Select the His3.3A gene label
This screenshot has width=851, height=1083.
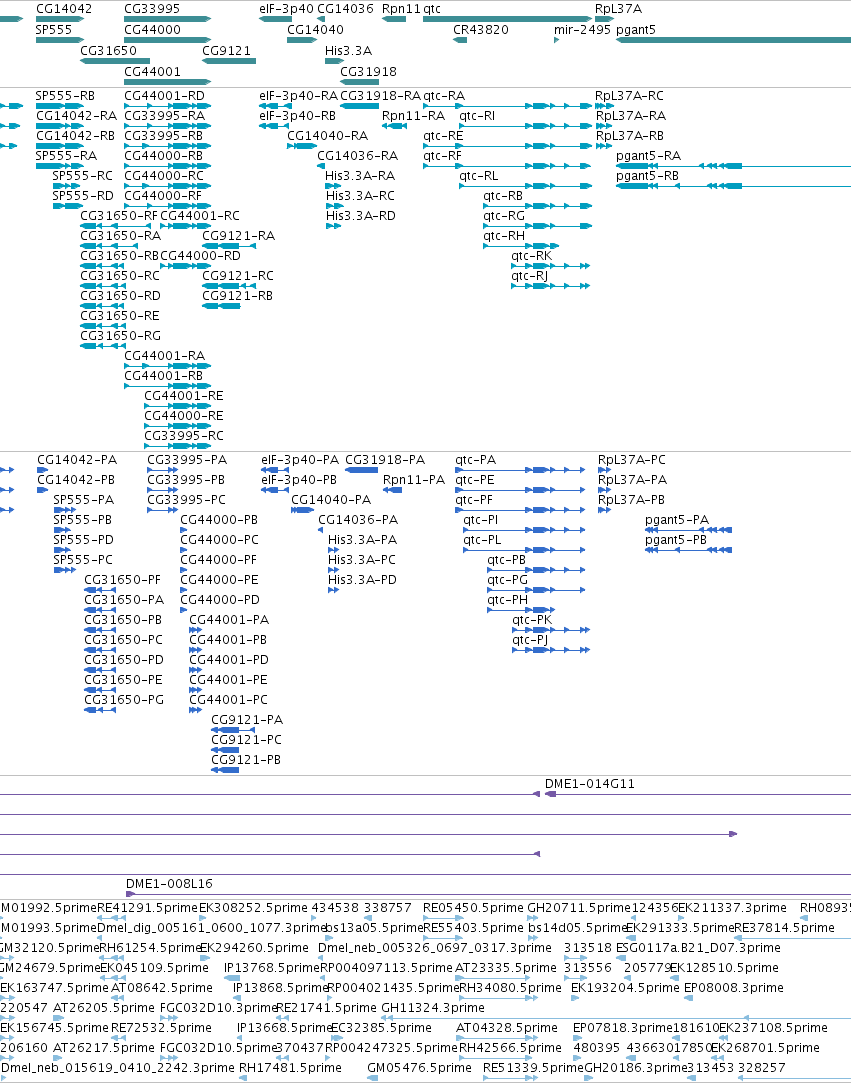point(349,50)
